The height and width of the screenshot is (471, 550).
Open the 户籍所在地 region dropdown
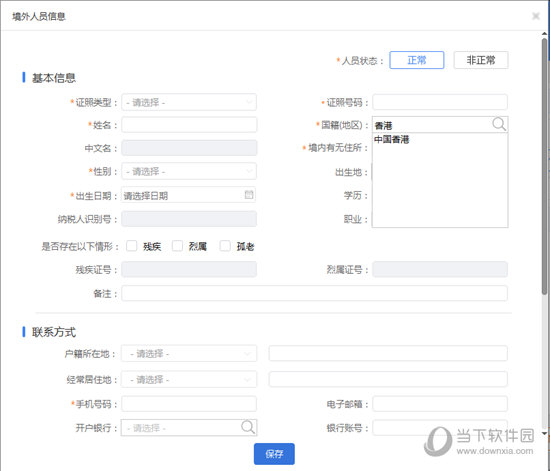[x=189, y=354]
